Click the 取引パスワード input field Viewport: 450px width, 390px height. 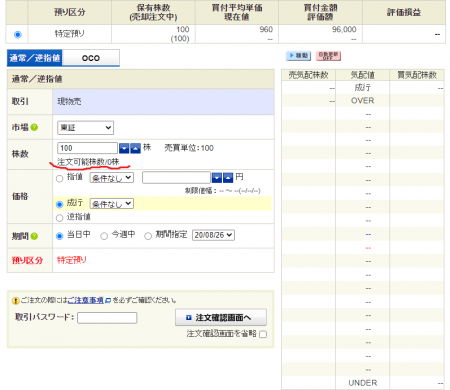[x=107, y=318]
